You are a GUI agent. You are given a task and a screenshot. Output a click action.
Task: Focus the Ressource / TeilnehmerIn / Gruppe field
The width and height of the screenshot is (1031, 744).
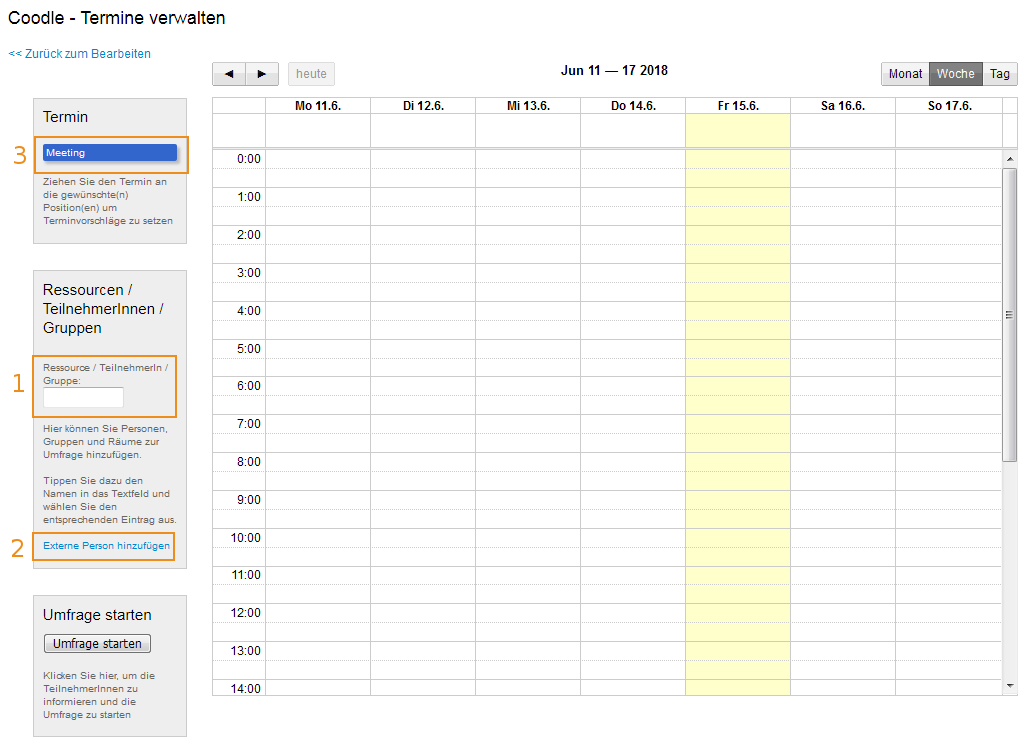pos(83,397)
